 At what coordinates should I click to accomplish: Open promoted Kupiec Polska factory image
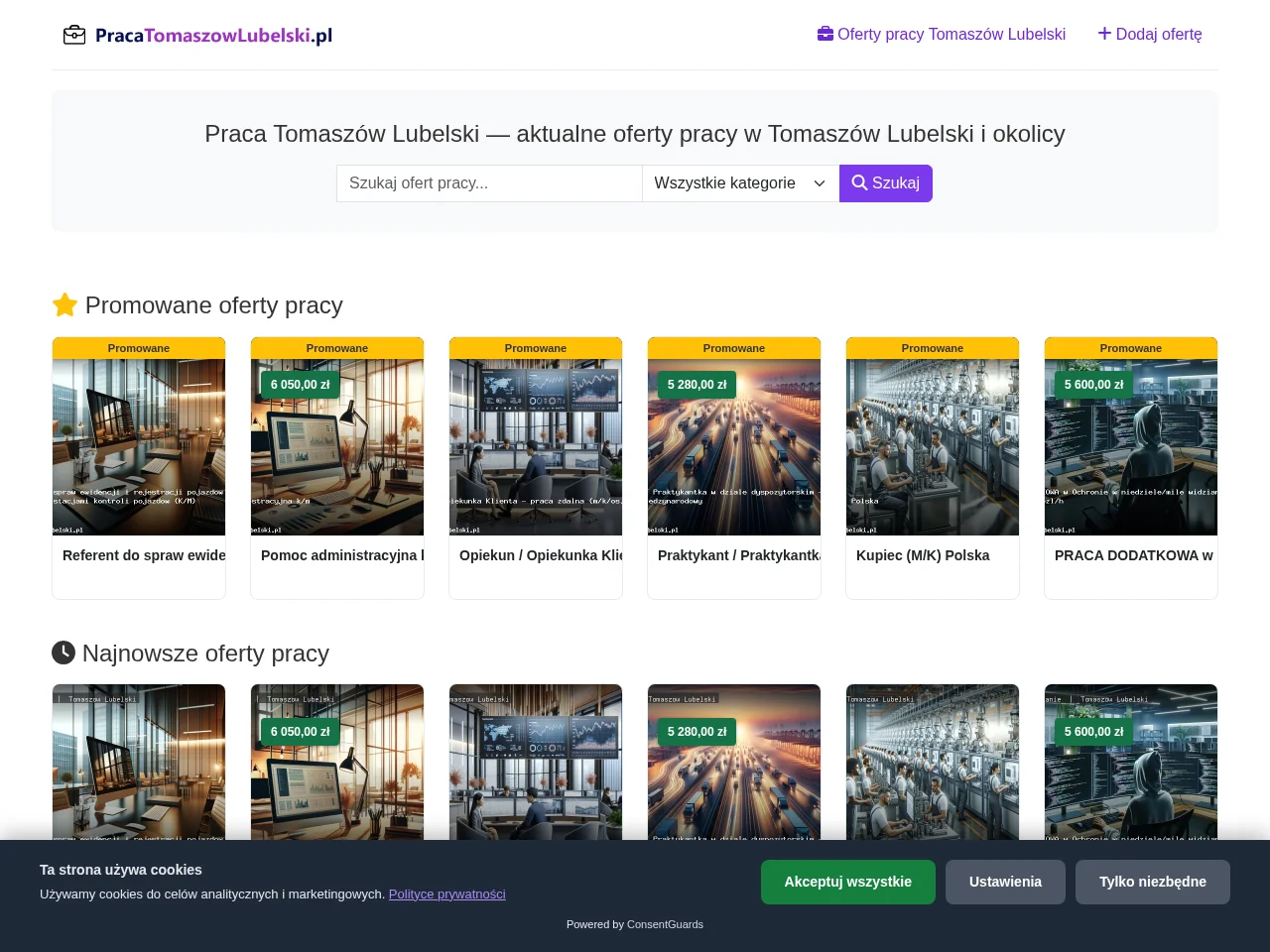[x=933, y=447]
